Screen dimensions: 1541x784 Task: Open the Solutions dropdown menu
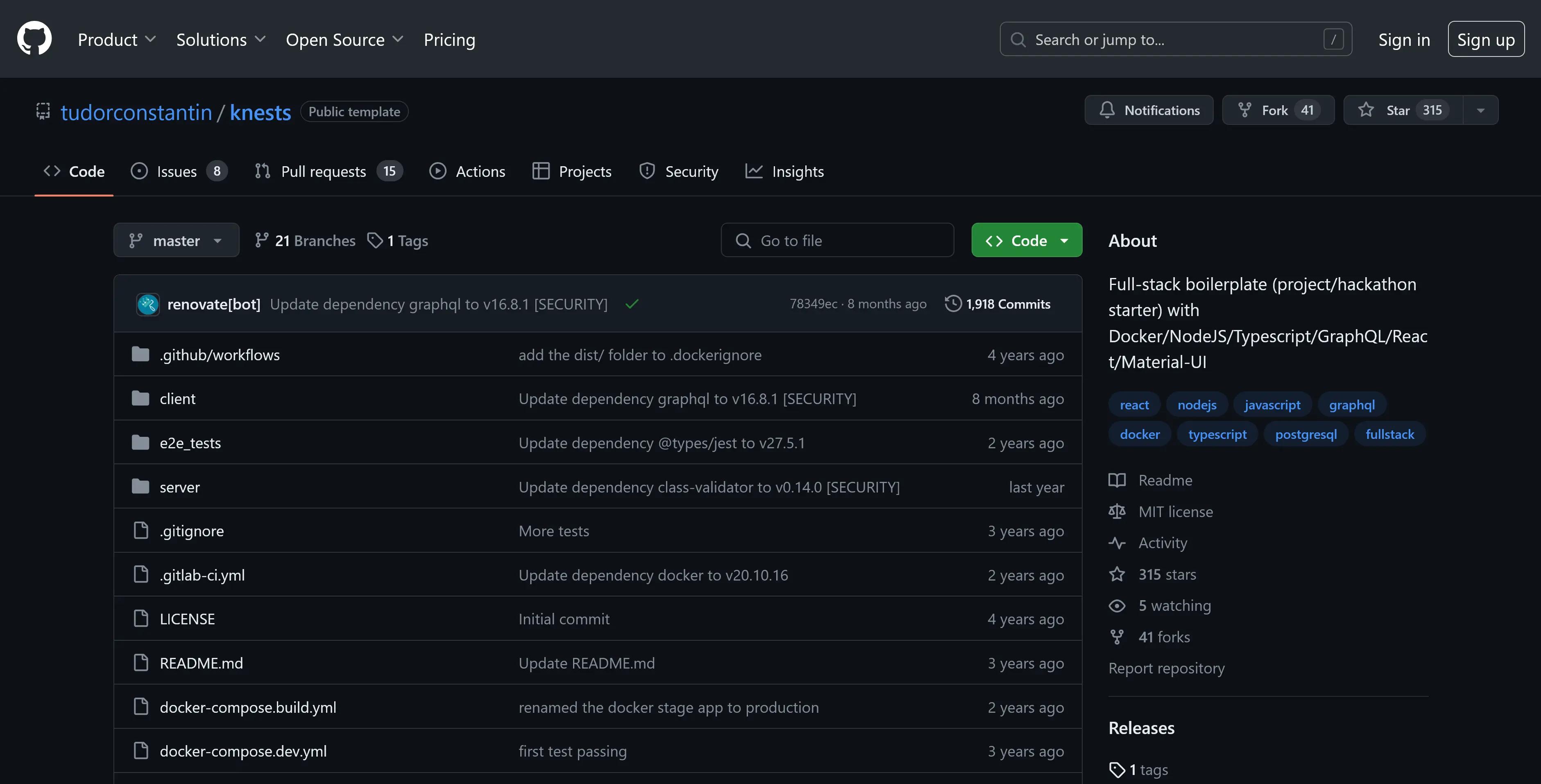click(221, 39)
